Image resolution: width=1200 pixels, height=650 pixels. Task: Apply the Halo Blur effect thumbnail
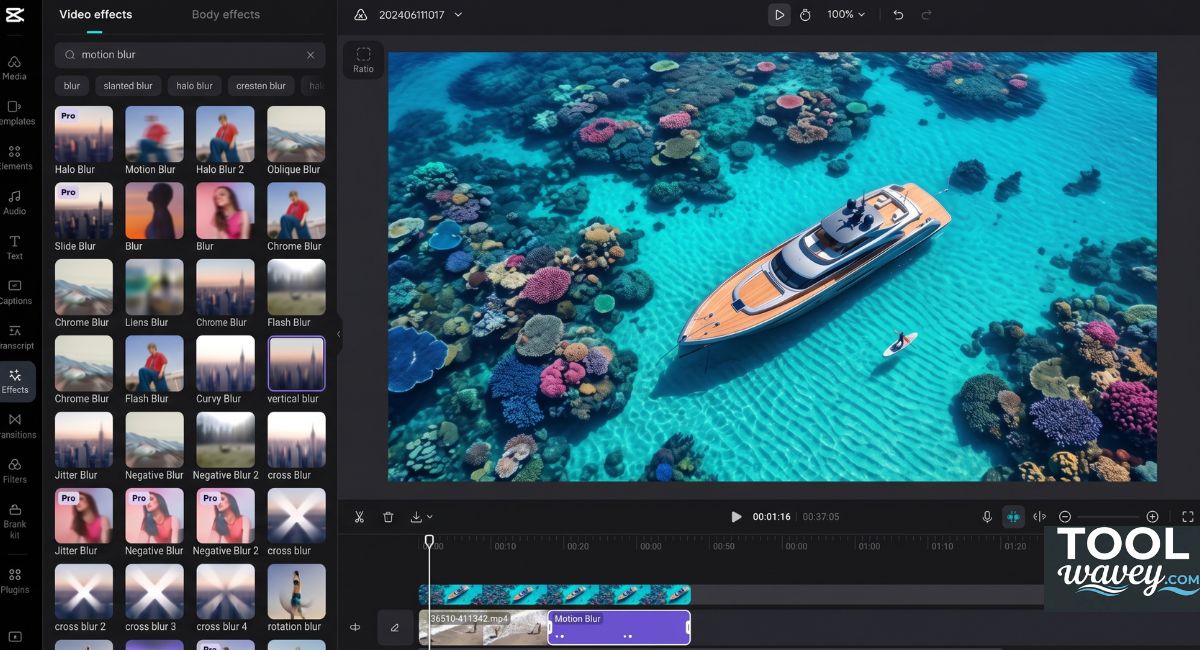[x=84, y=135]
